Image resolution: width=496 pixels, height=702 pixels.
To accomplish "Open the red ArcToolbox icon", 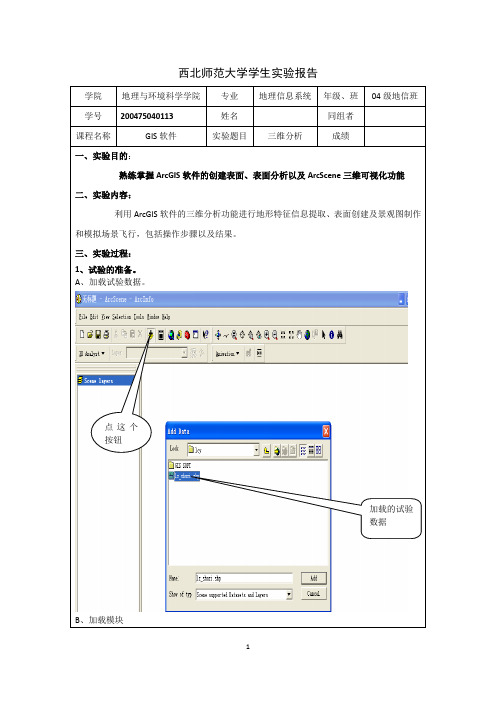I will tap(187, 334).
